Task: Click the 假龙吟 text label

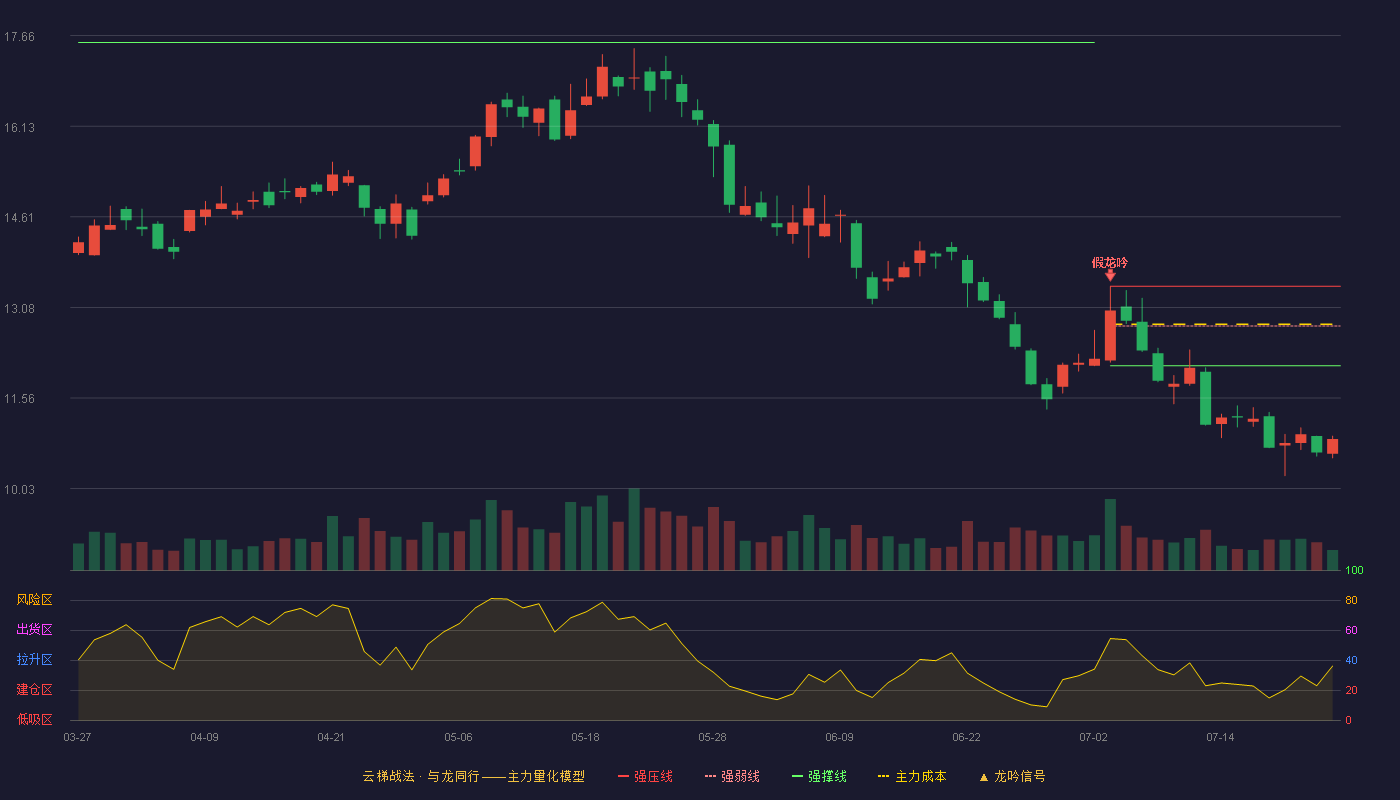Action: coord(1110,262)
